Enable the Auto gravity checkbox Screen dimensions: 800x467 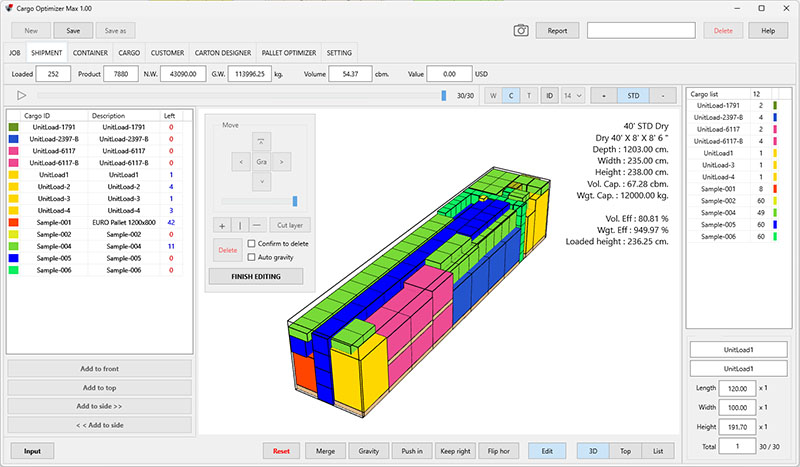(x=252, y=257)
